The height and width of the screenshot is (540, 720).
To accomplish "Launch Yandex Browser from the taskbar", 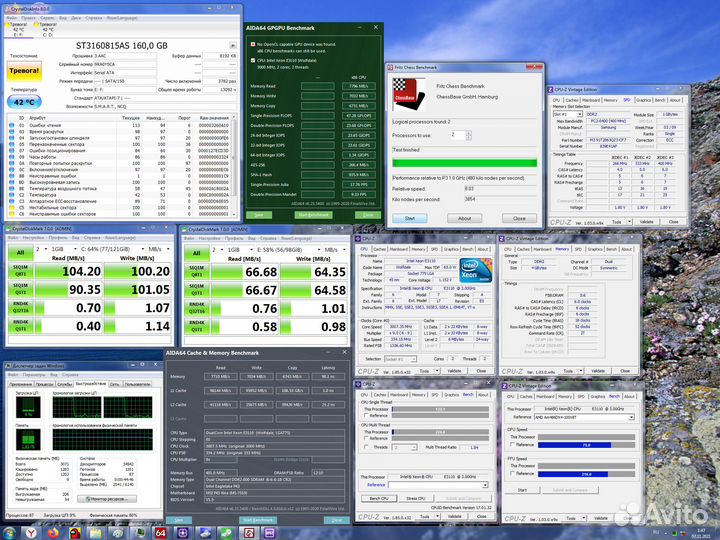I will [x=31, y=533].
